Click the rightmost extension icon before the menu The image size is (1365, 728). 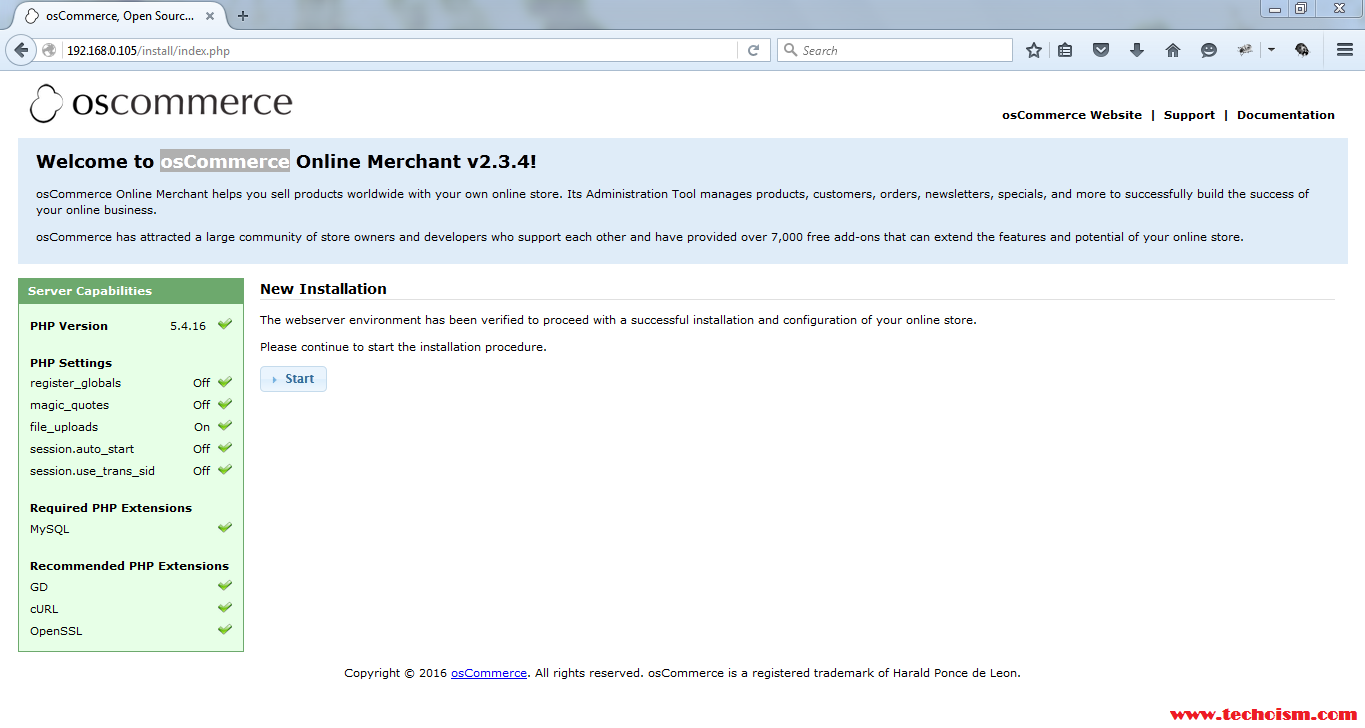point(1301,49)
